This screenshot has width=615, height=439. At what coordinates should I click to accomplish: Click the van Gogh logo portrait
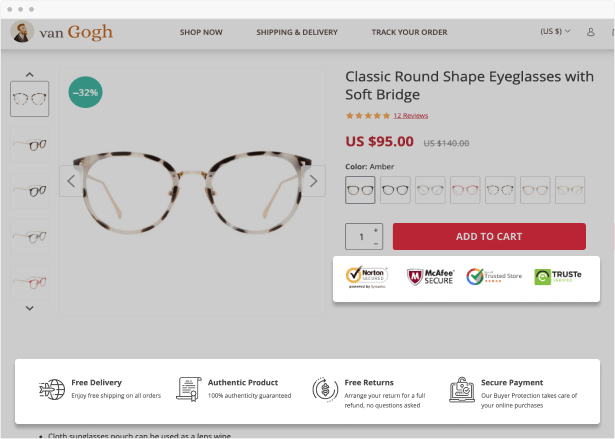22,31
